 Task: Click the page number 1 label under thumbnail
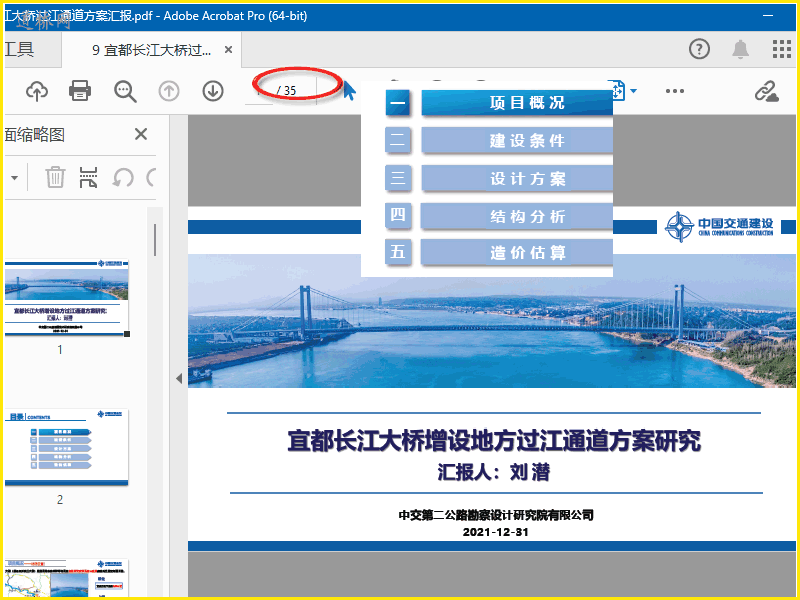coord(60,349)
